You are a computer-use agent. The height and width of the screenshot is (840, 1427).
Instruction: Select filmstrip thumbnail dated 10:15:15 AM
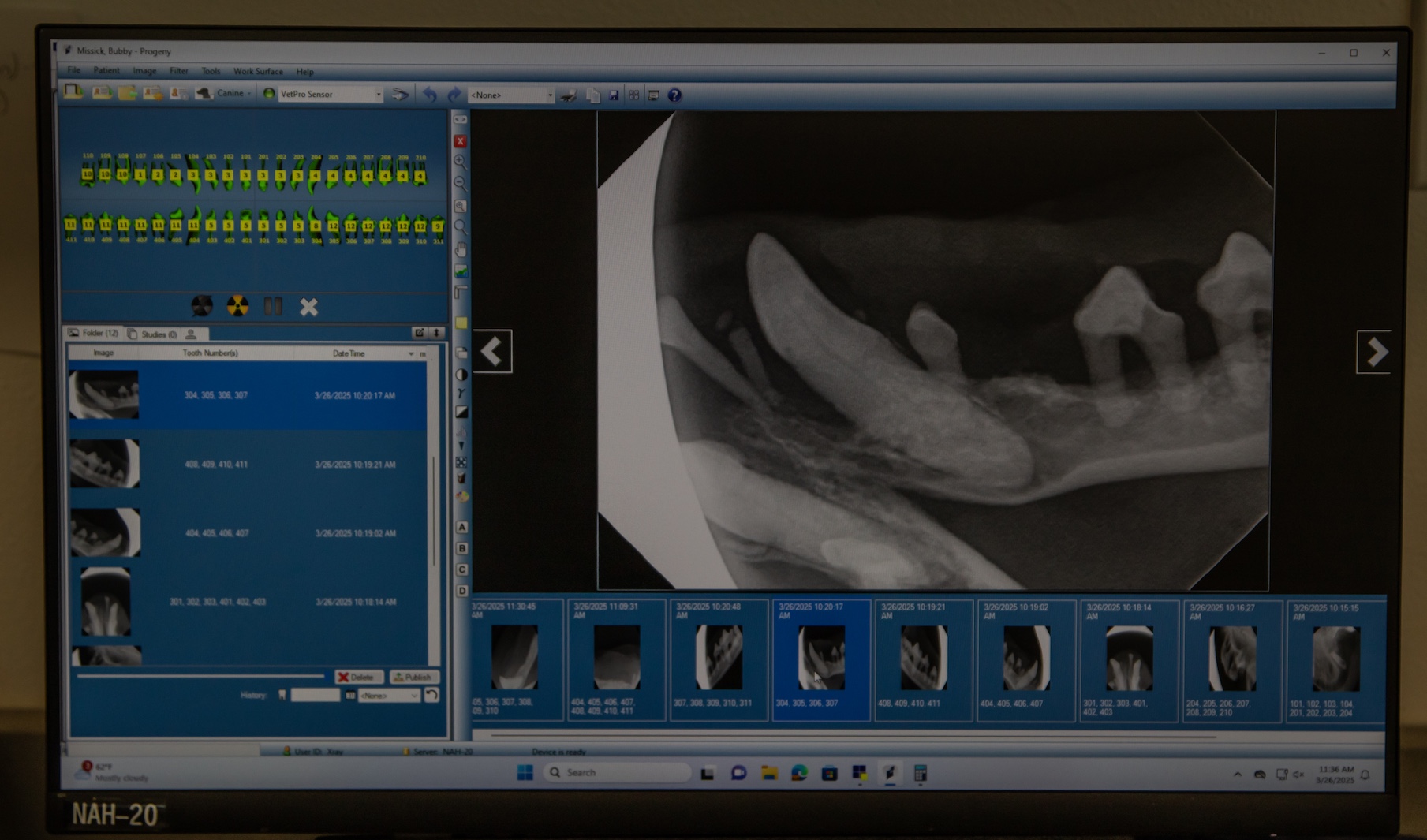coord(1335,660)
